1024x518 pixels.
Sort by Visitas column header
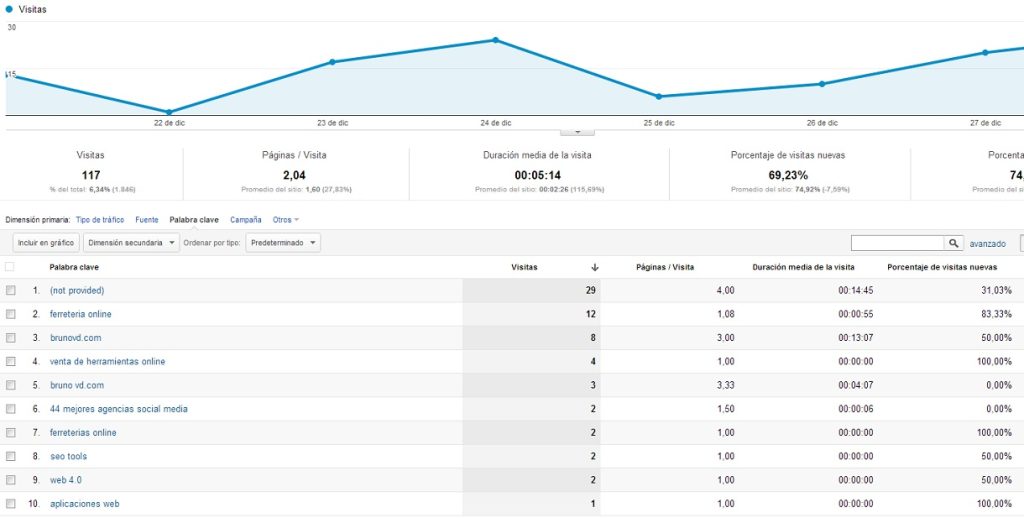pyautogui.click(x=524, y=267)
